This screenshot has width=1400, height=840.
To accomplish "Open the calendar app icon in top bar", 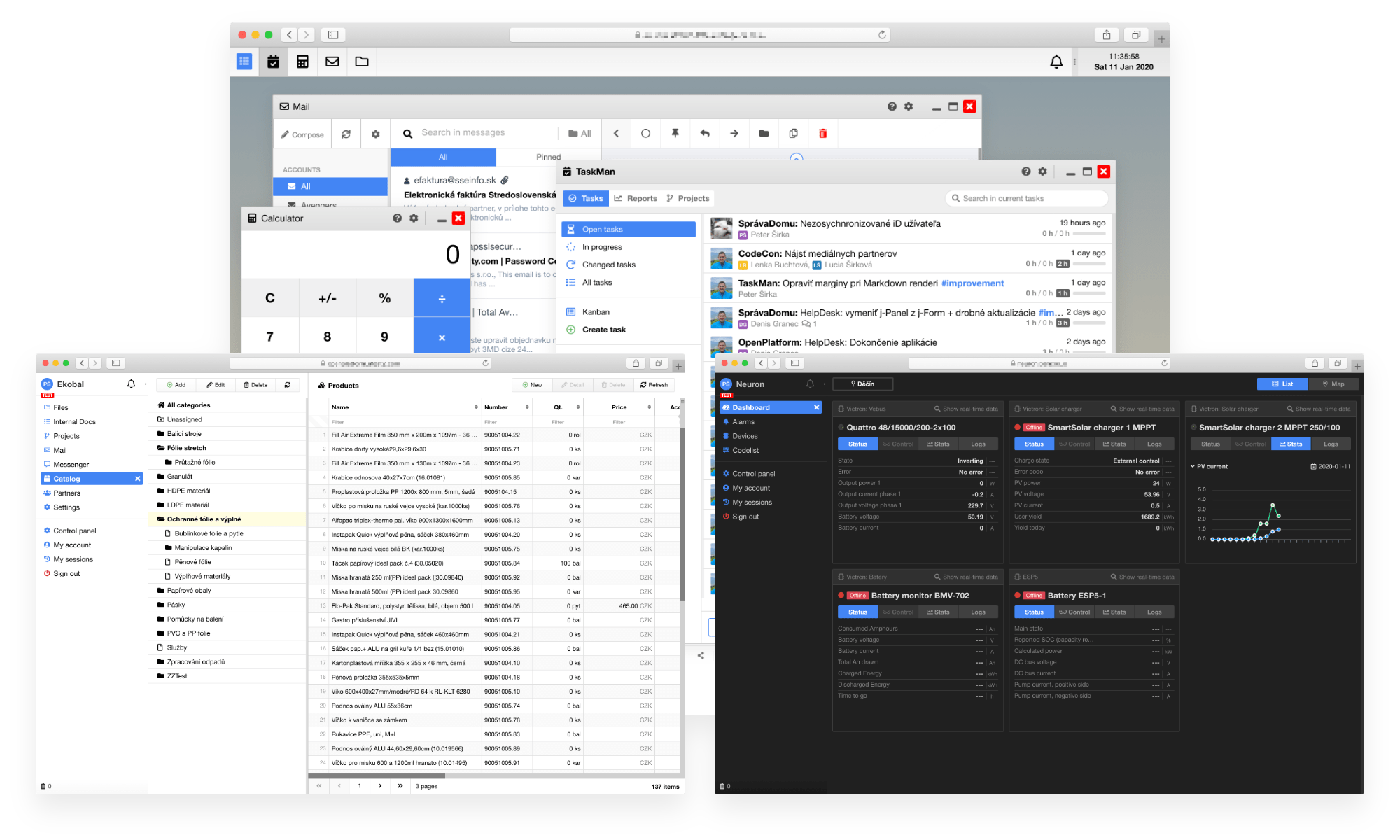I will point(273,62).
